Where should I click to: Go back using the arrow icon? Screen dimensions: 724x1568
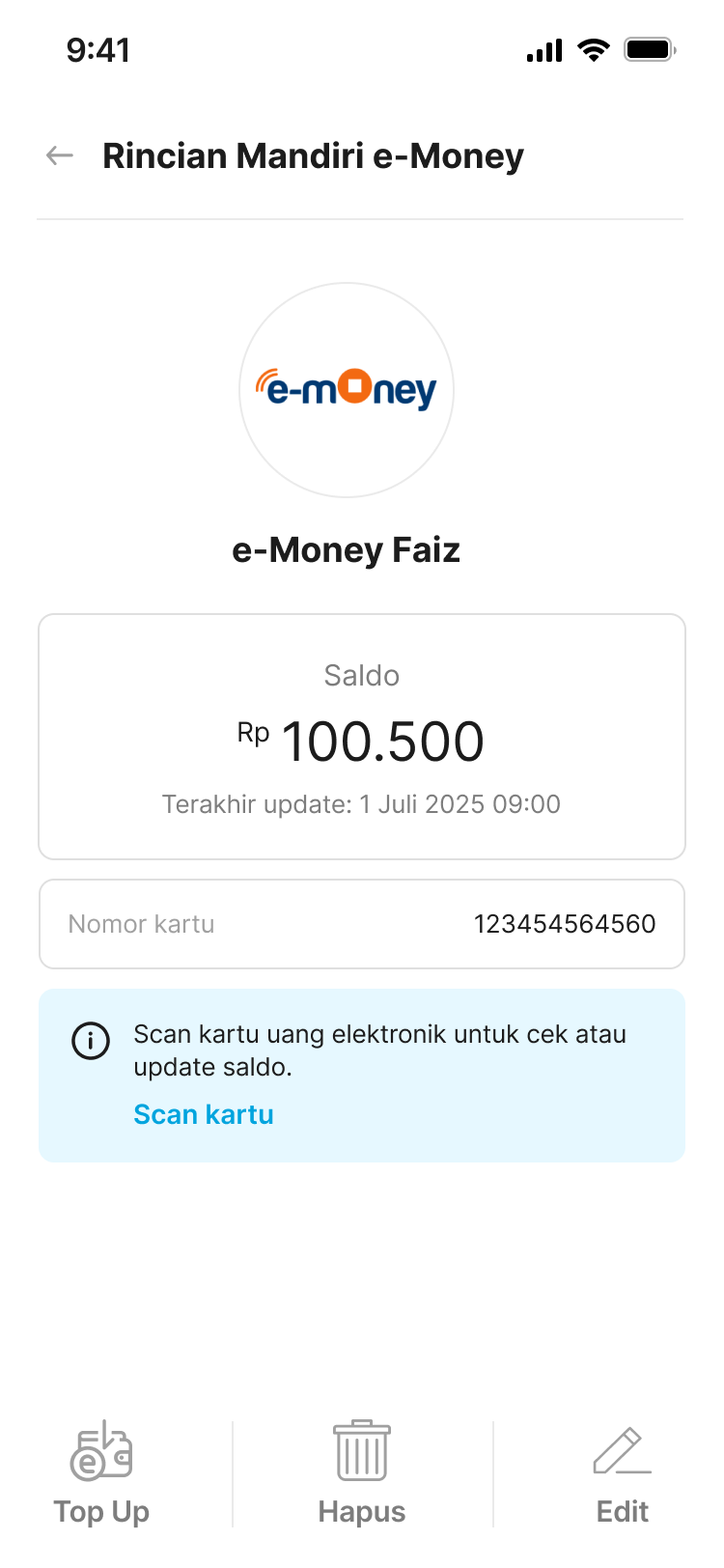[60, 155]
